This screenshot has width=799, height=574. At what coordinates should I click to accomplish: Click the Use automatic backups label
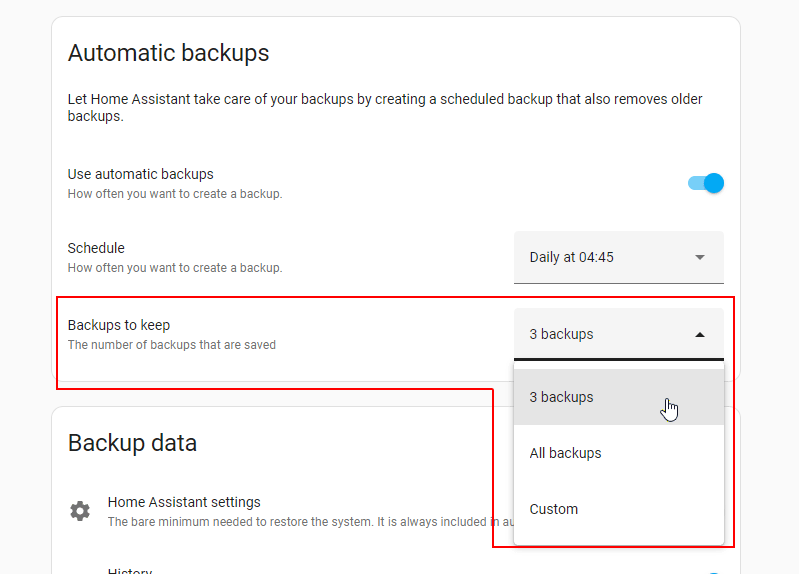tap(140, 174)
